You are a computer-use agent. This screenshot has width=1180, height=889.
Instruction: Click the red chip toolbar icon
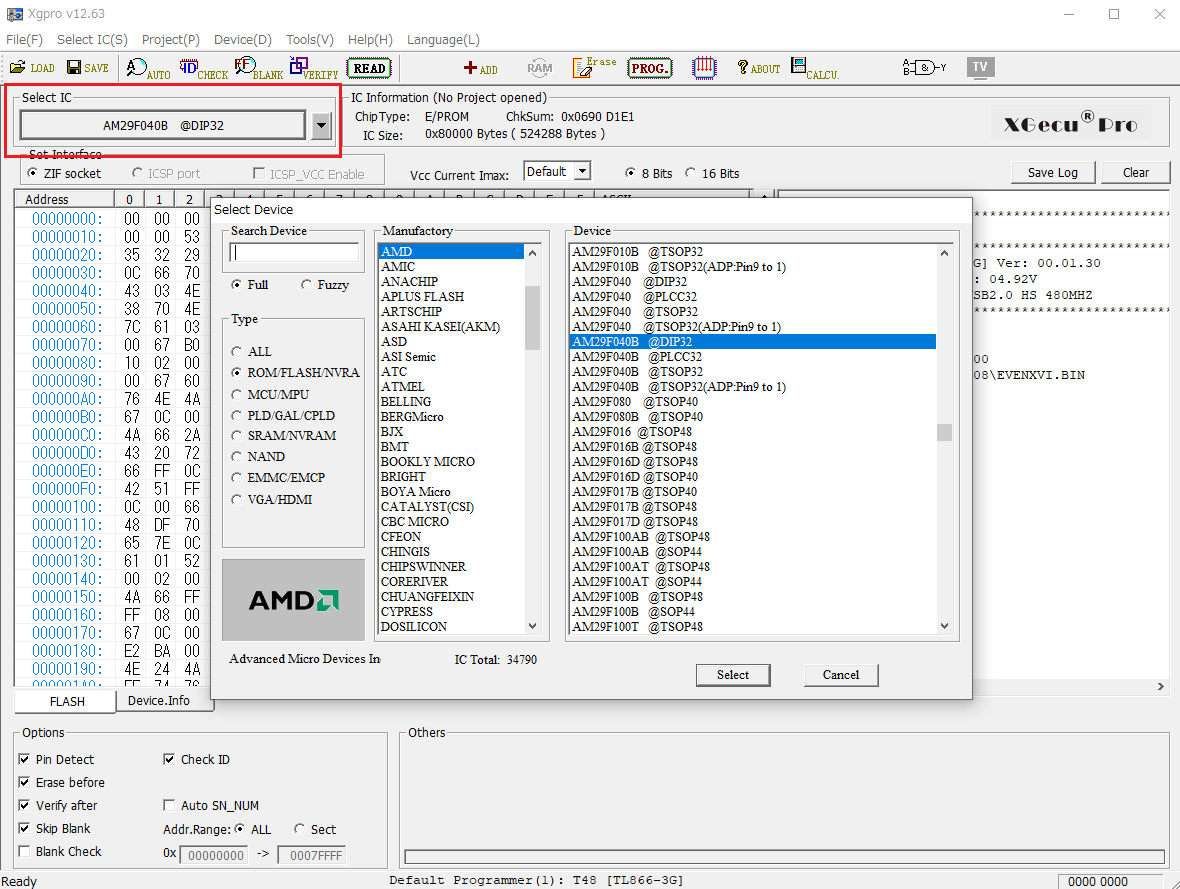704,68
